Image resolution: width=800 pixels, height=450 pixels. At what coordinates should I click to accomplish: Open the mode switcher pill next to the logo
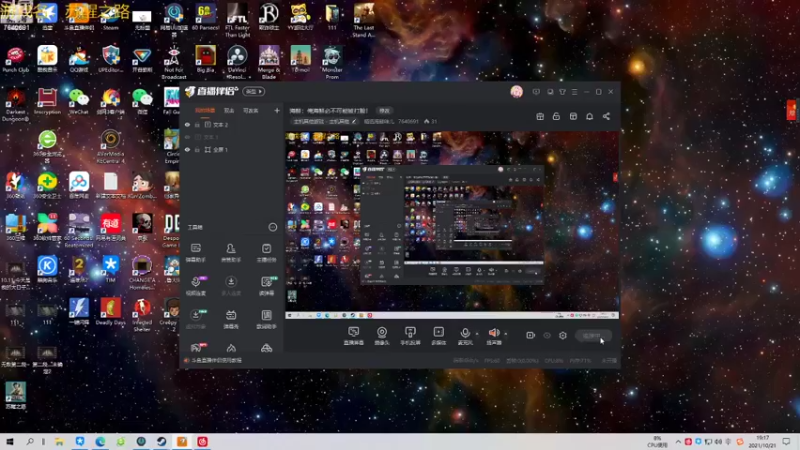pos(254,92)
